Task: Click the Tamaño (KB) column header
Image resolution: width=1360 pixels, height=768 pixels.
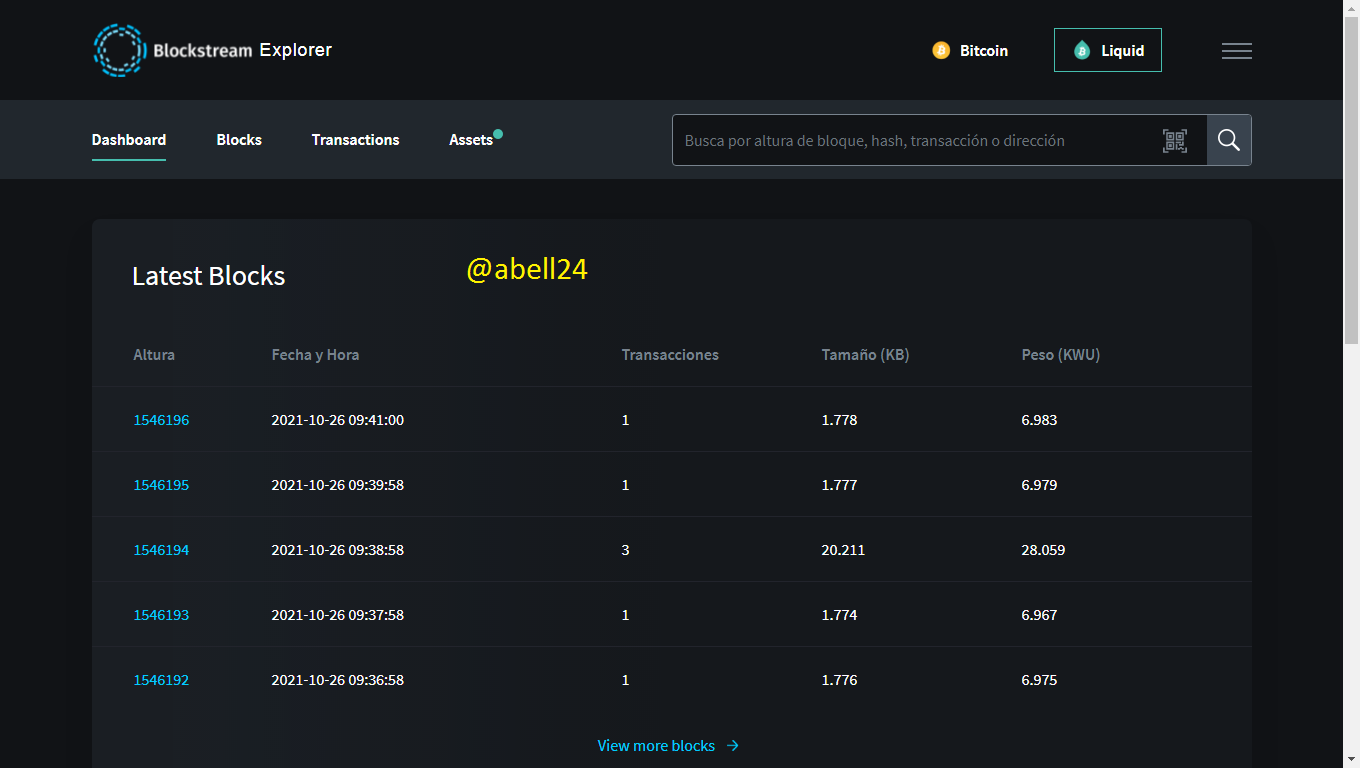Action: pyautogui.click(x=866, y=355)
